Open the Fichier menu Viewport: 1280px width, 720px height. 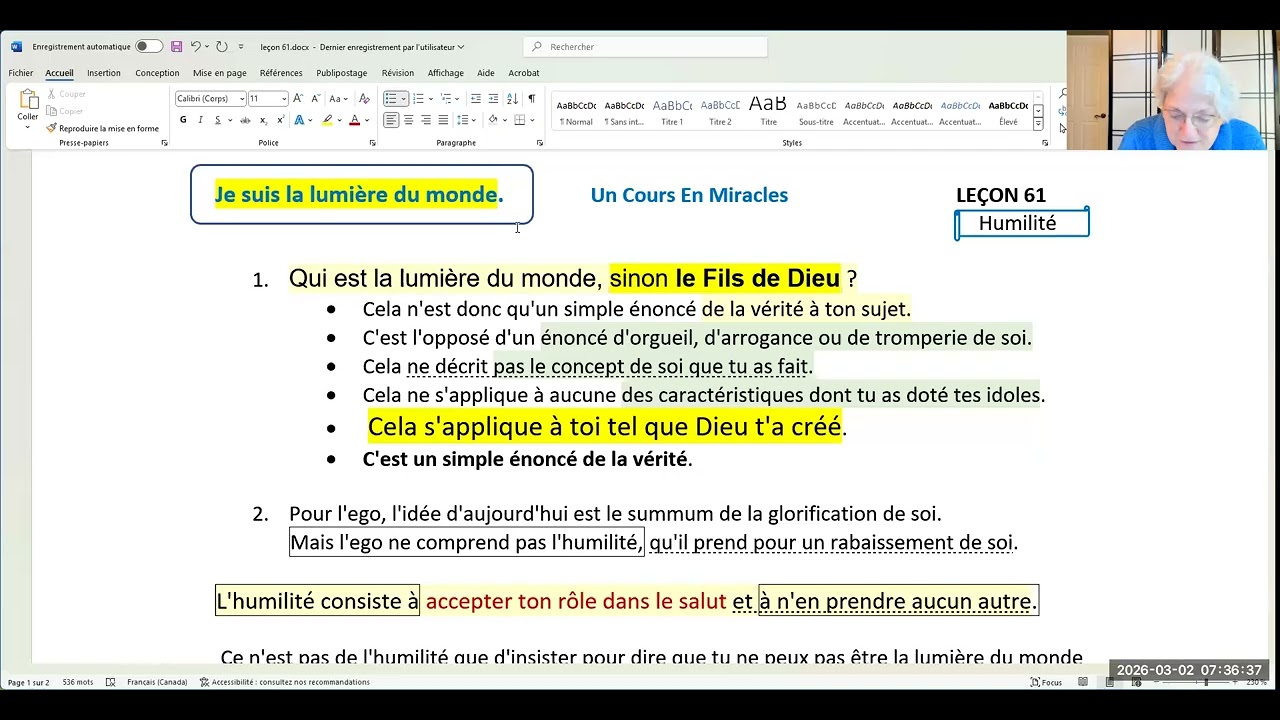[21, 73]
